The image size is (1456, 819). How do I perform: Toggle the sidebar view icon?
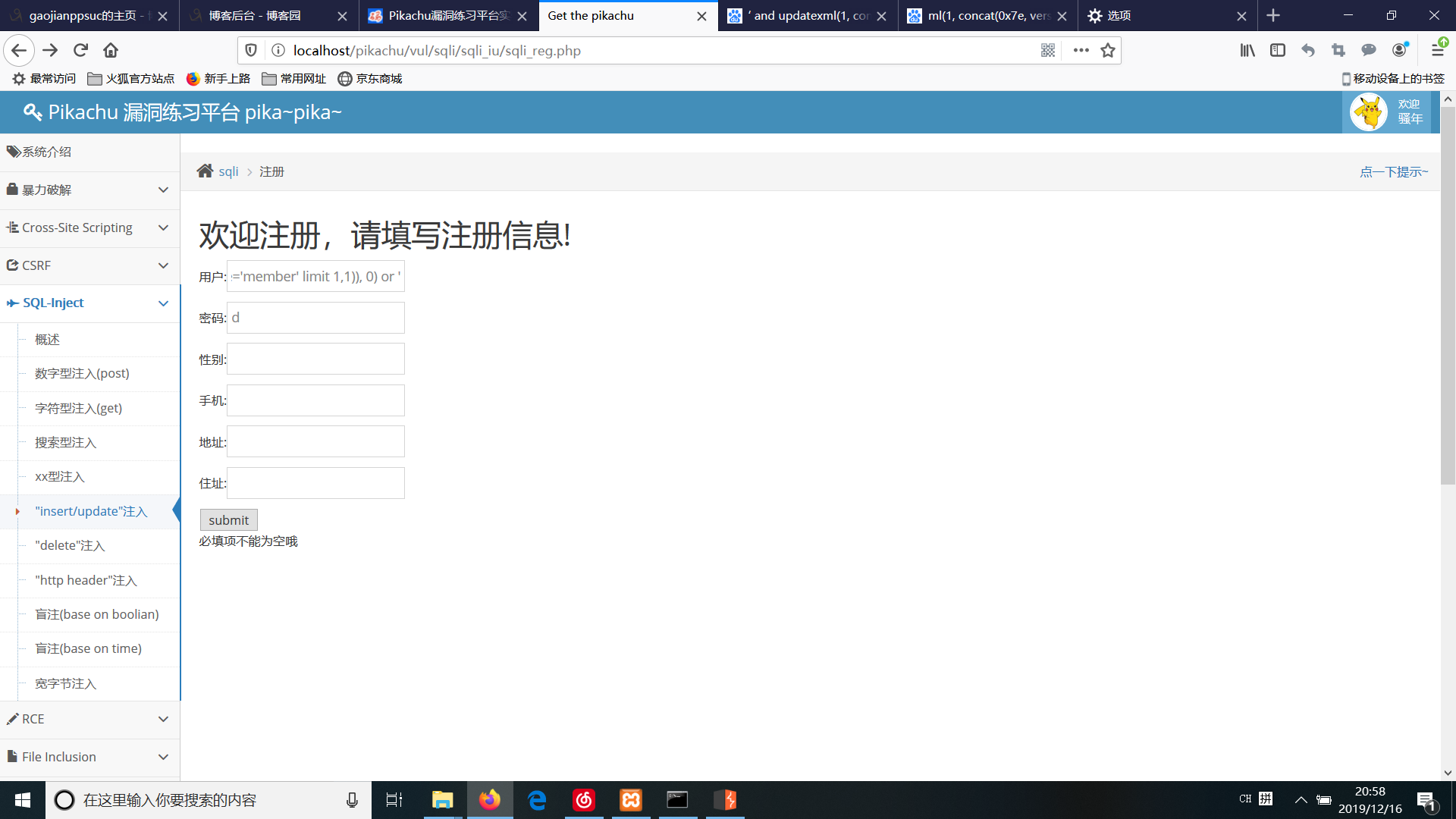pyautogui.click(x=1278, y=50)
